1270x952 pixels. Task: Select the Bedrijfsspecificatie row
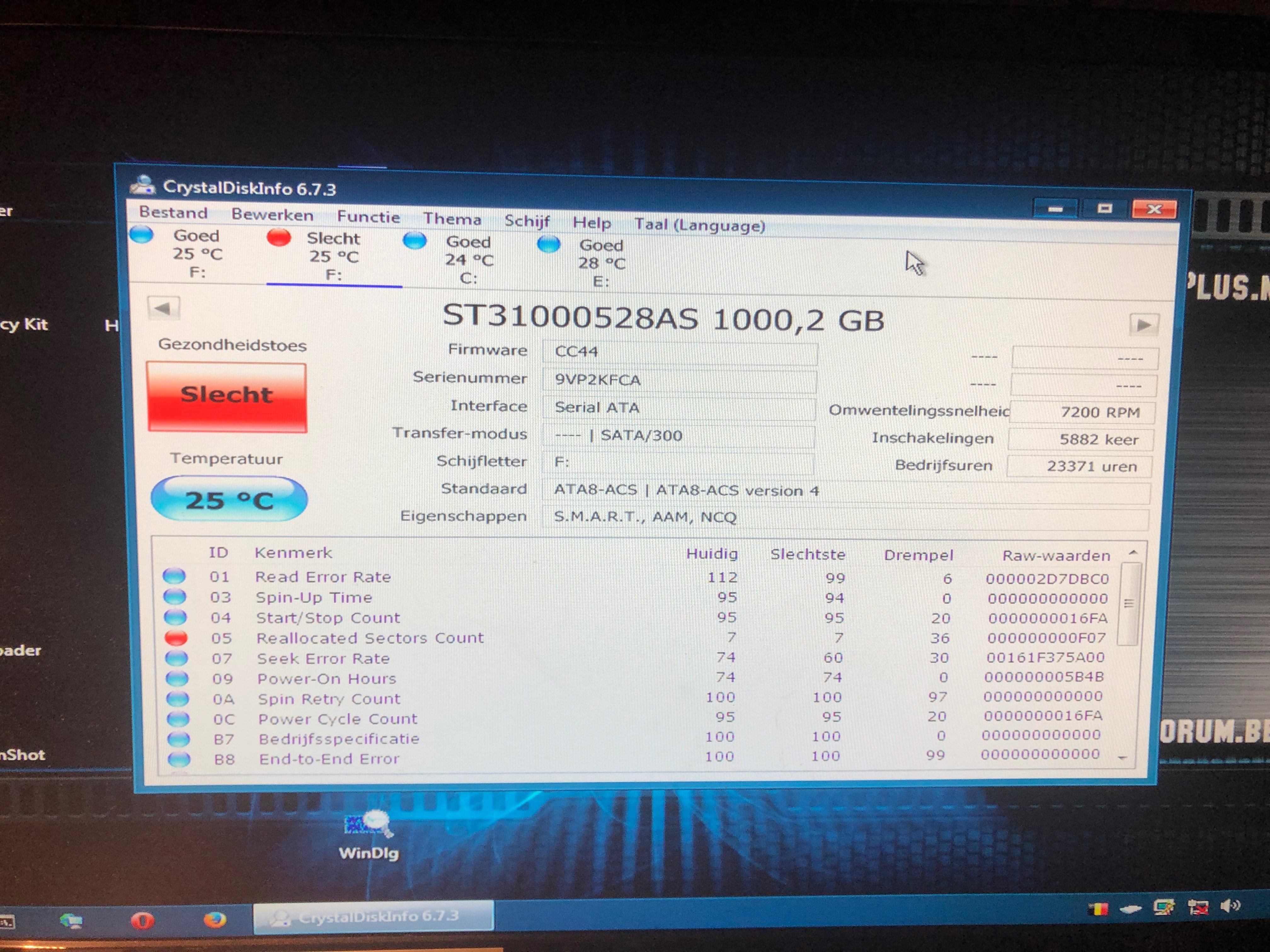click(x=634, y=737)
